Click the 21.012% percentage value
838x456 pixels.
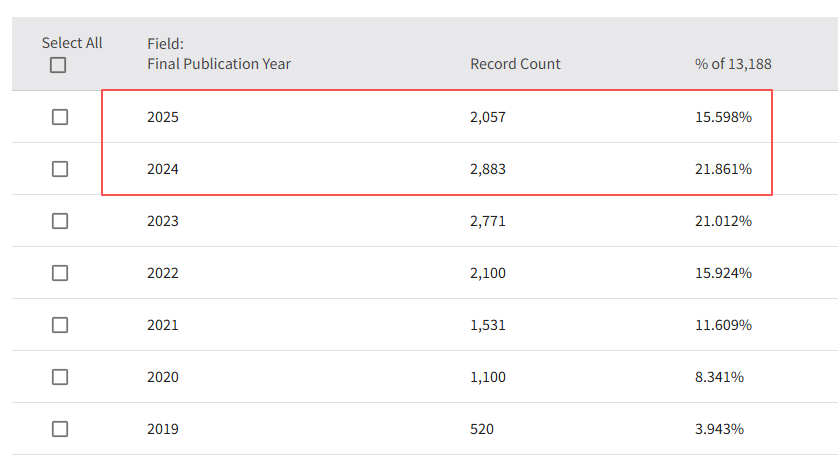(723, 221)
